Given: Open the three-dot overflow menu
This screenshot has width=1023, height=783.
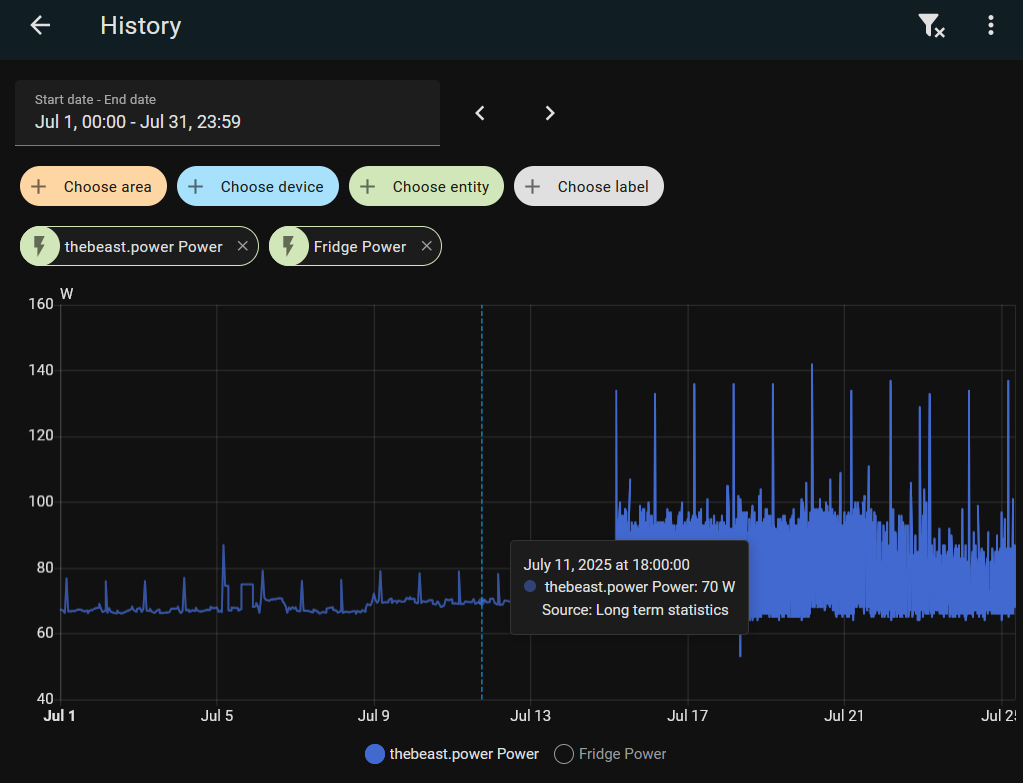Looking at the screenshot, I should 990,25.
